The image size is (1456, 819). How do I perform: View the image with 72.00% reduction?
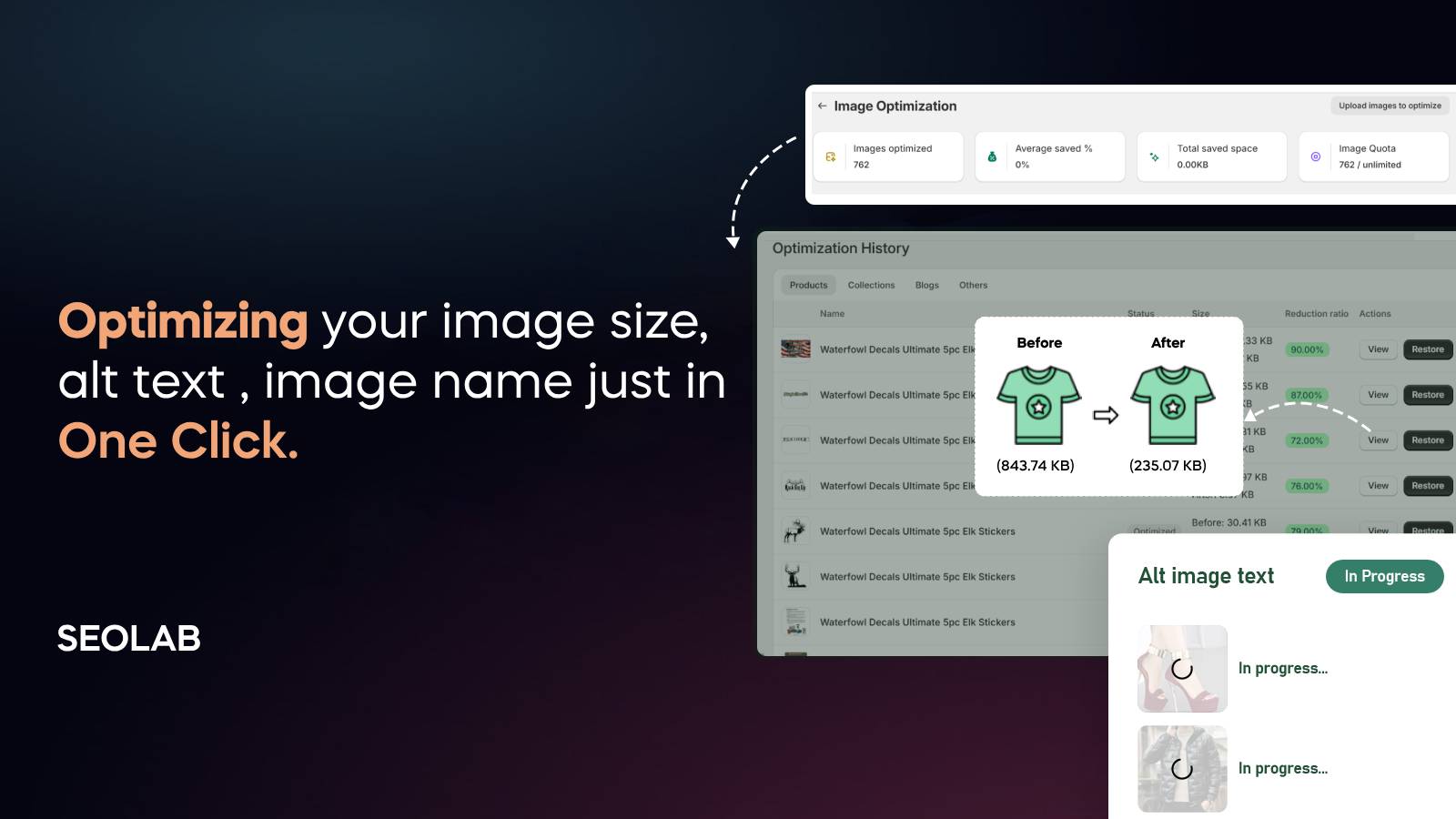coord(1378,440)
